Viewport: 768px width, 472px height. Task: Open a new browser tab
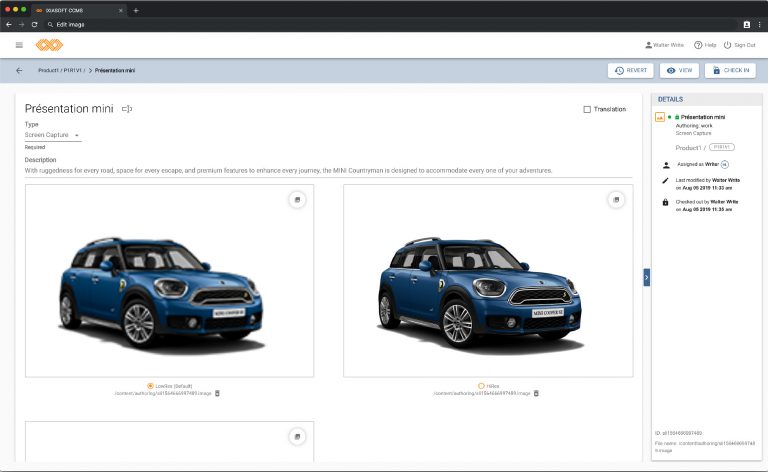point(136,10)
